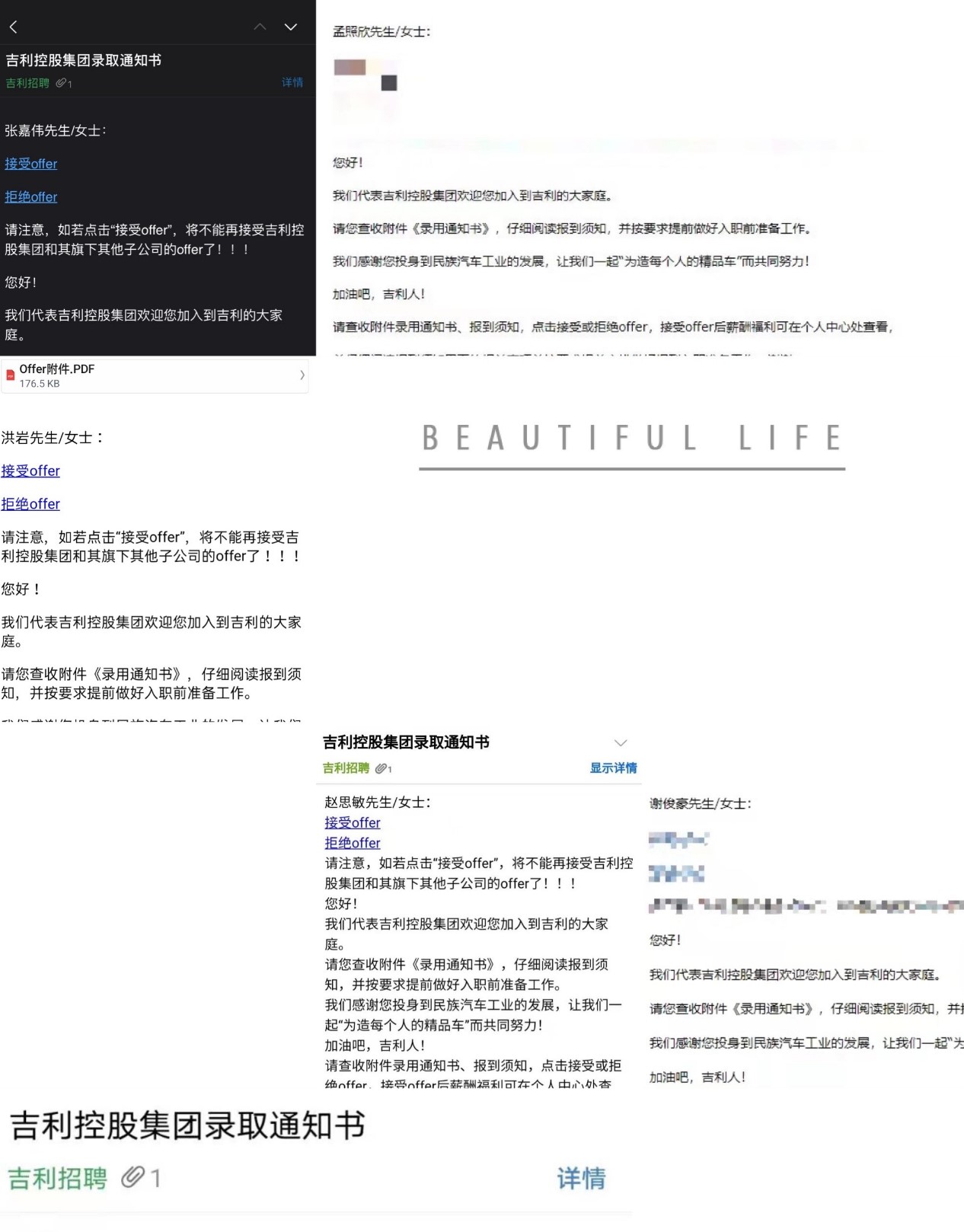Expand the chevron on the Offer附件.PDF row

(x=302, y=375)
